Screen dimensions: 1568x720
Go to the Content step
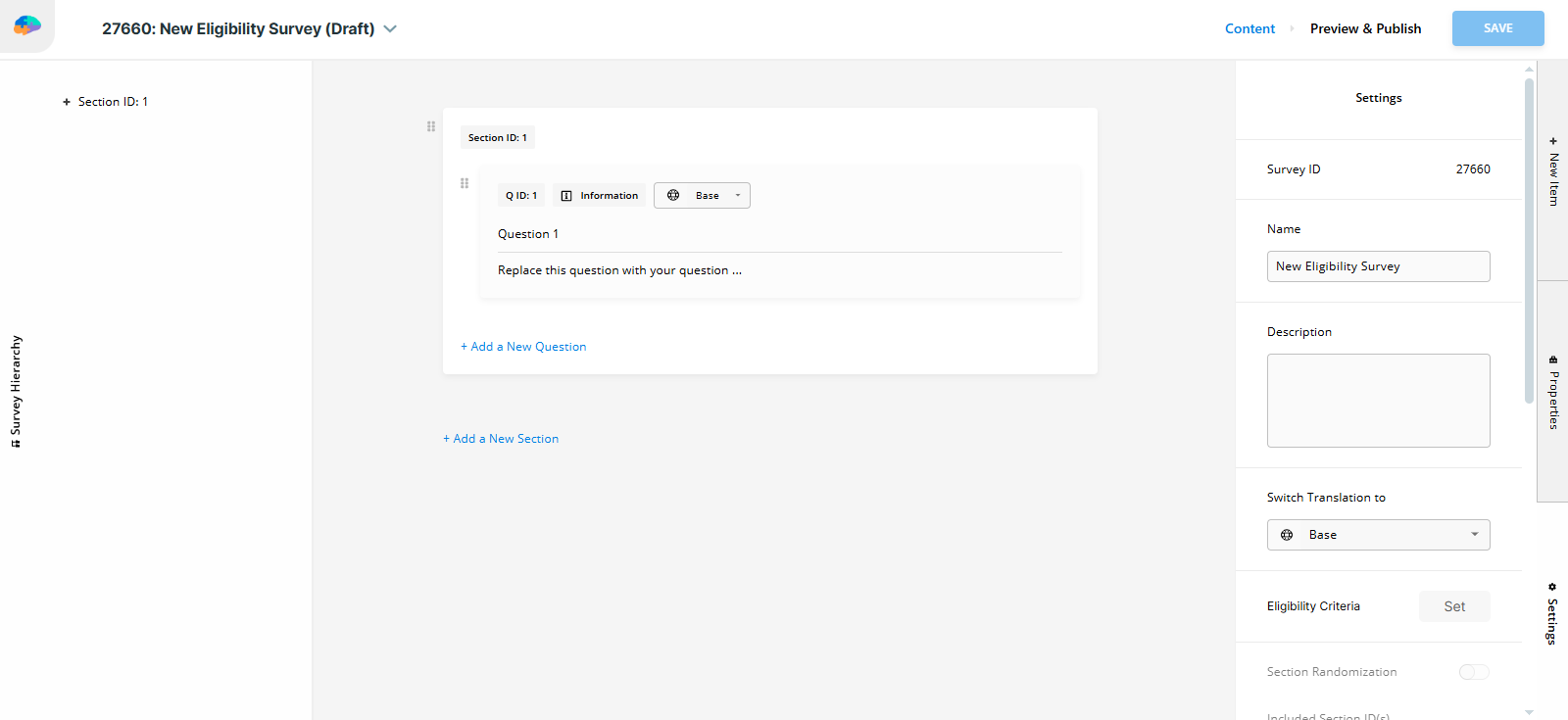(x=1249, y=28)
